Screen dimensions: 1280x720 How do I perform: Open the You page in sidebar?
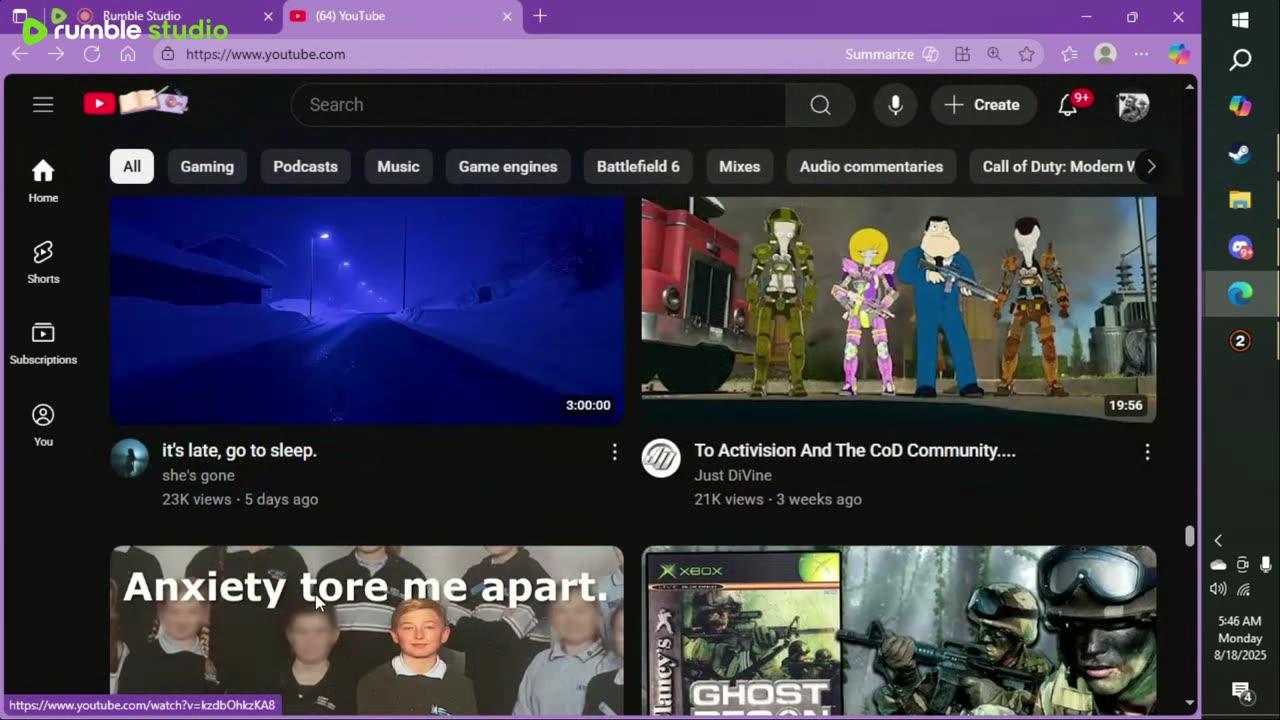click(x=43, y=425)
